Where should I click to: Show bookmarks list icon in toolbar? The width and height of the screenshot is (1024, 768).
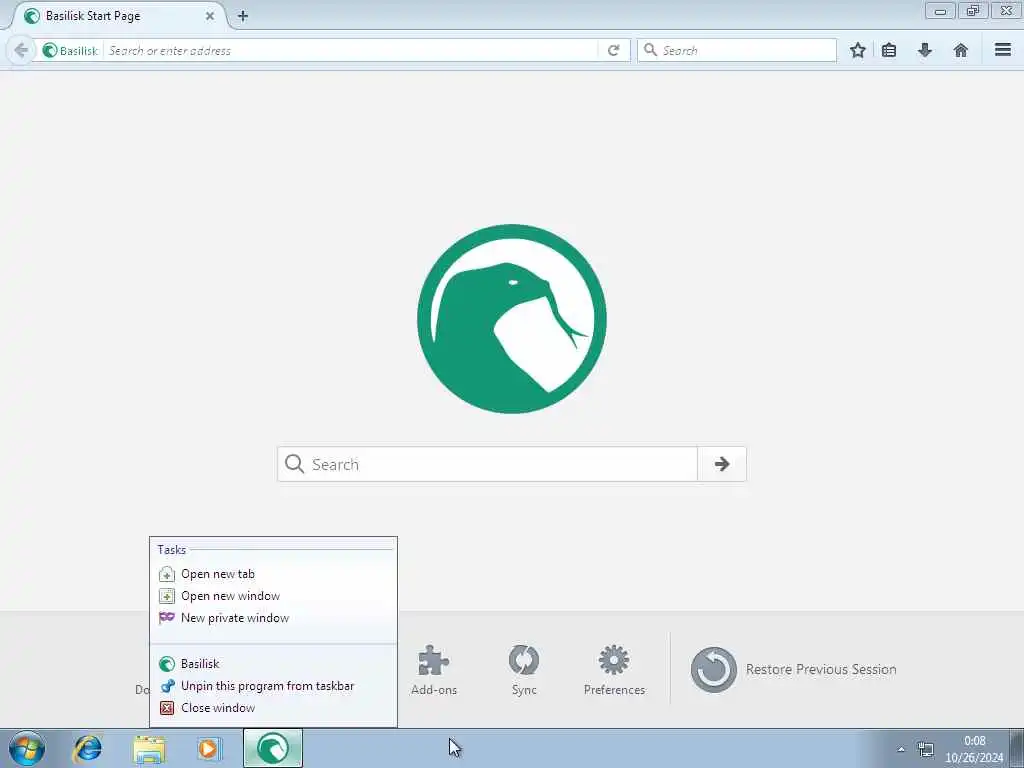coord(889,50)
